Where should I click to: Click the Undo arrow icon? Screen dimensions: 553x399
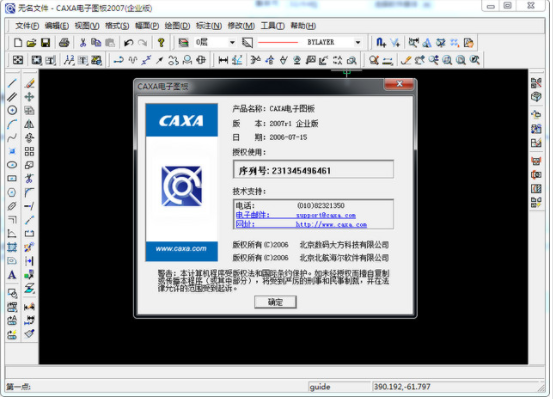point(128,43)
